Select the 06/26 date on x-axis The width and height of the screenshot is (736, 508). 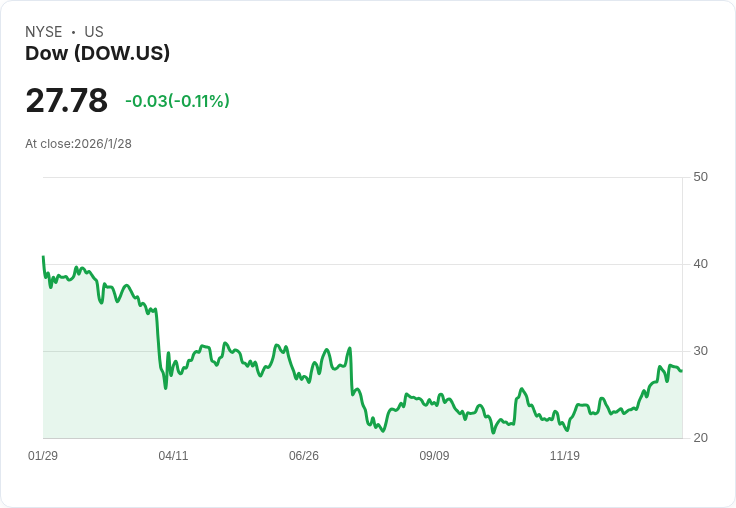[x=304, y=456]
